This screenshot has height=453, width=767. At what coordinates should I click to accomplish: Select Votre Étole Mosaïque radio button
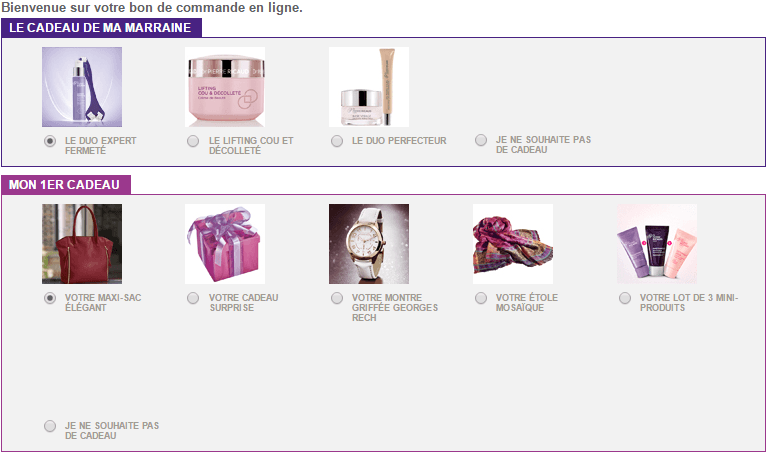481,298
